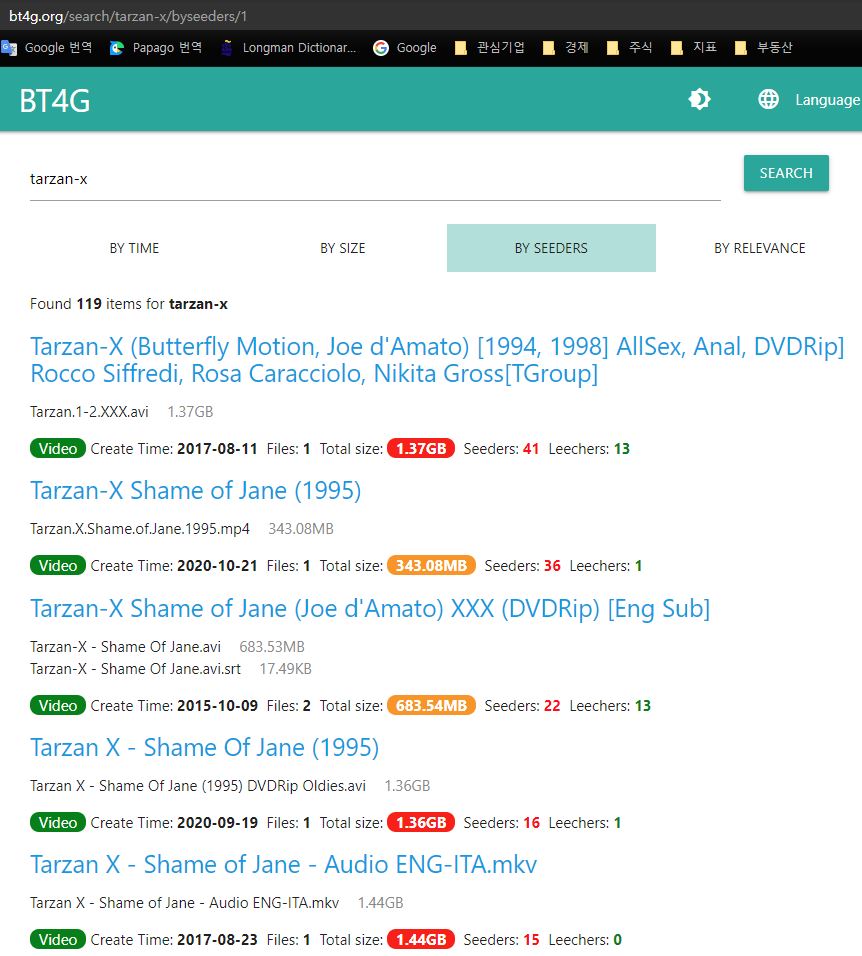862x956 pixels.
Task: Toggle the dark mode brightness icon
Action: [x=699, y=99]
